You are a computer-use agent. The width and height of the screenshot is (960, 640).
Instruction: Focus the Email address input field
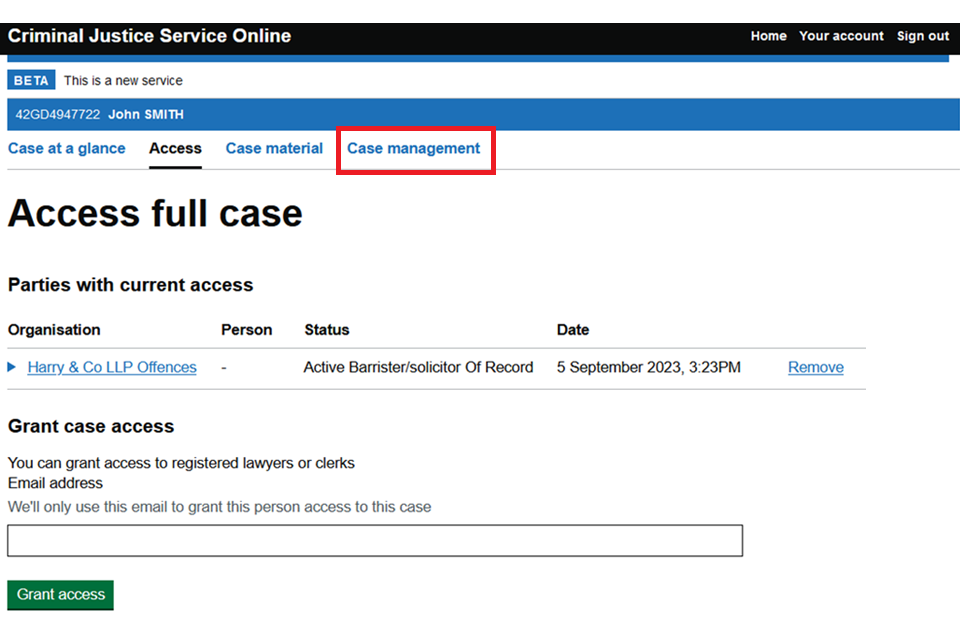coord(375,540)
